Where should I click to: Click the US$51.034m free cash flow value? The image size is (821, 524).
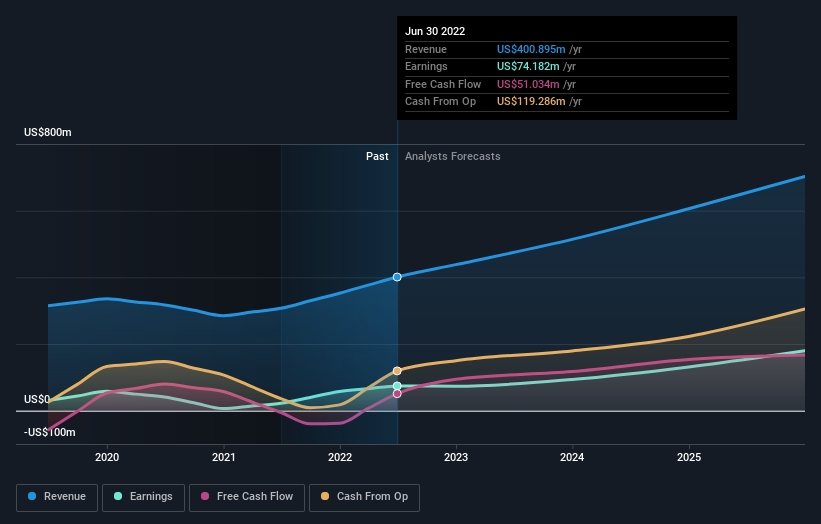point(528,84)
